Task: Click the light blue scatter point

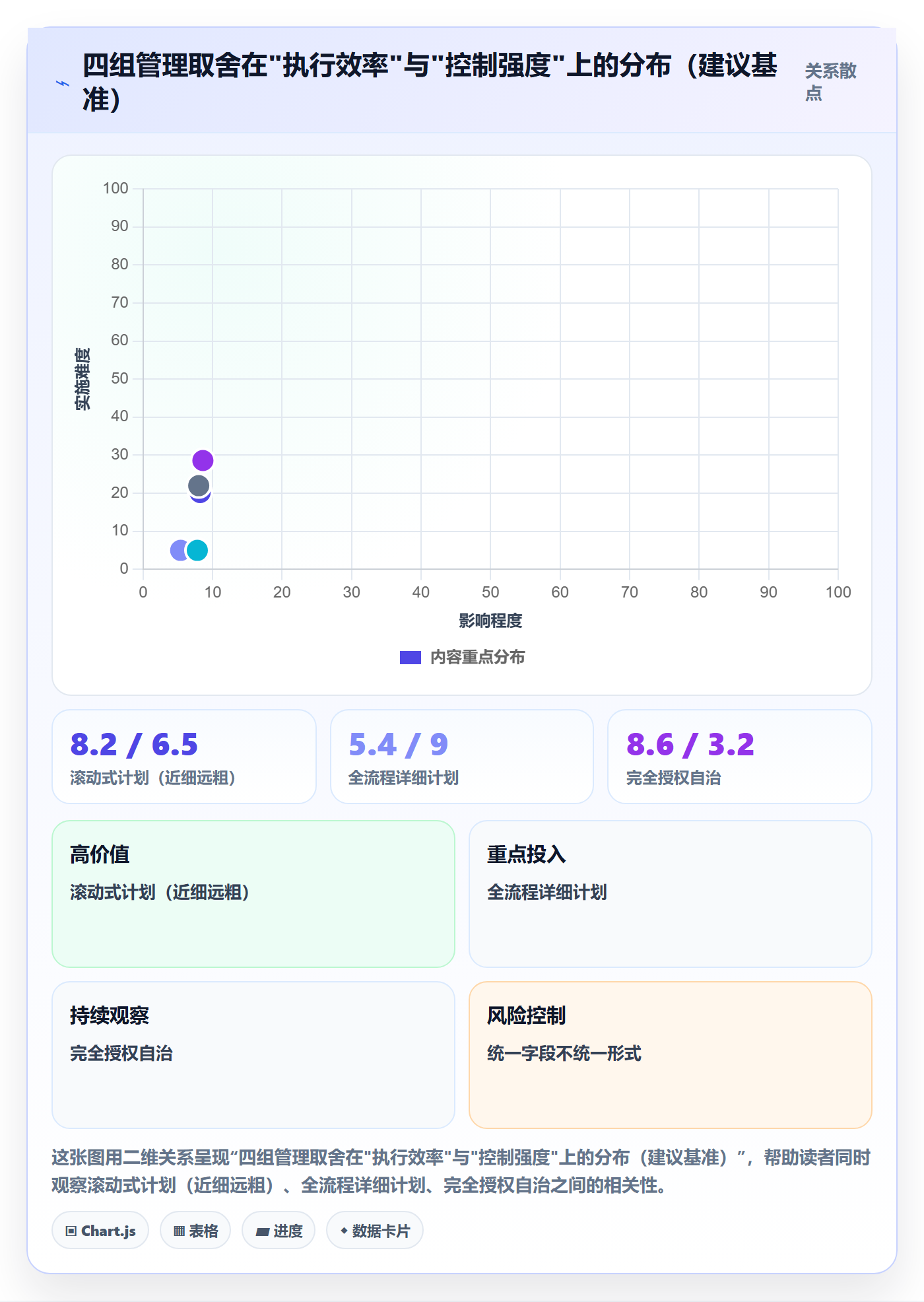Action: pos(178,550)
